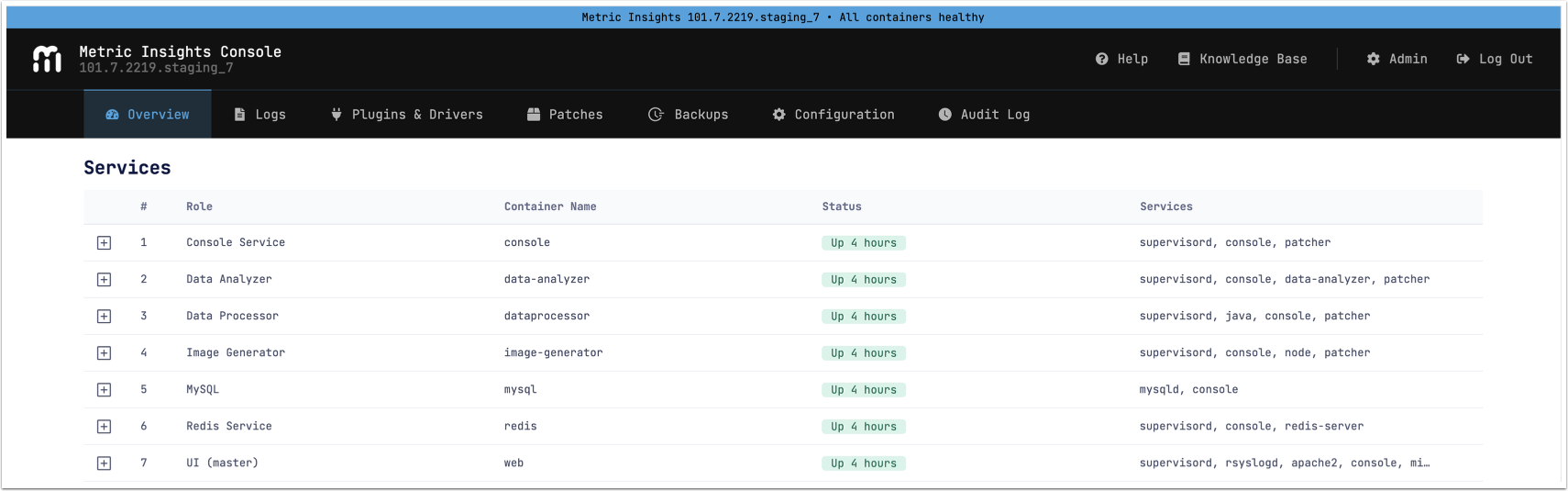Click Up 4 hours badge for MySQL
The image size is (1568, 491).
pyautogui.click(x=864, y=390)
